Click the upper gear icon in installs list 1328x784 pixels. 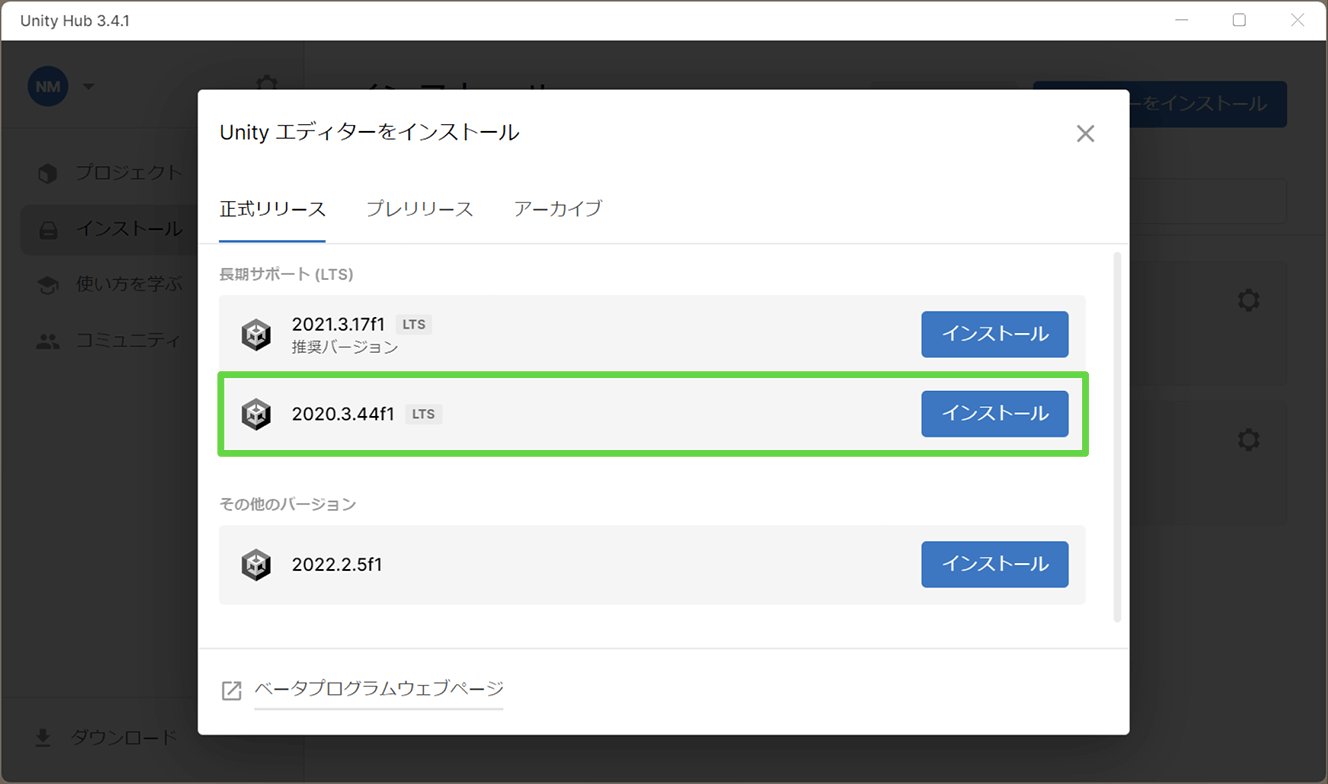click(1248, 300)
